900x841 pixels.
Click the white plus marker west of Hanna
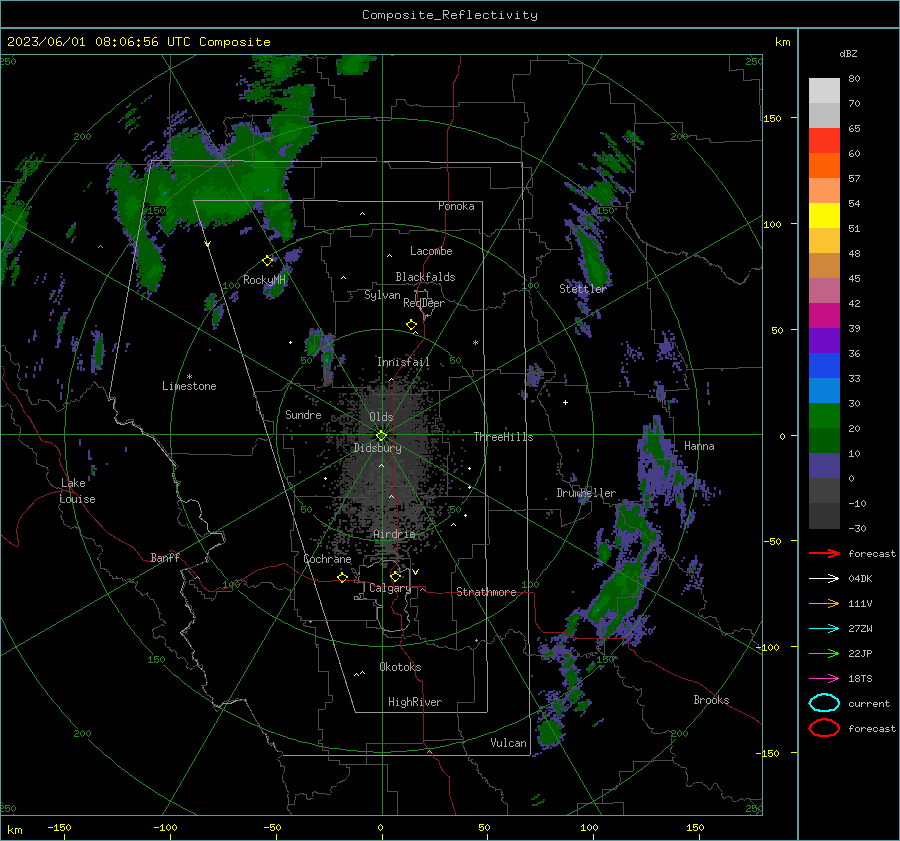click(x=565, y=402)
